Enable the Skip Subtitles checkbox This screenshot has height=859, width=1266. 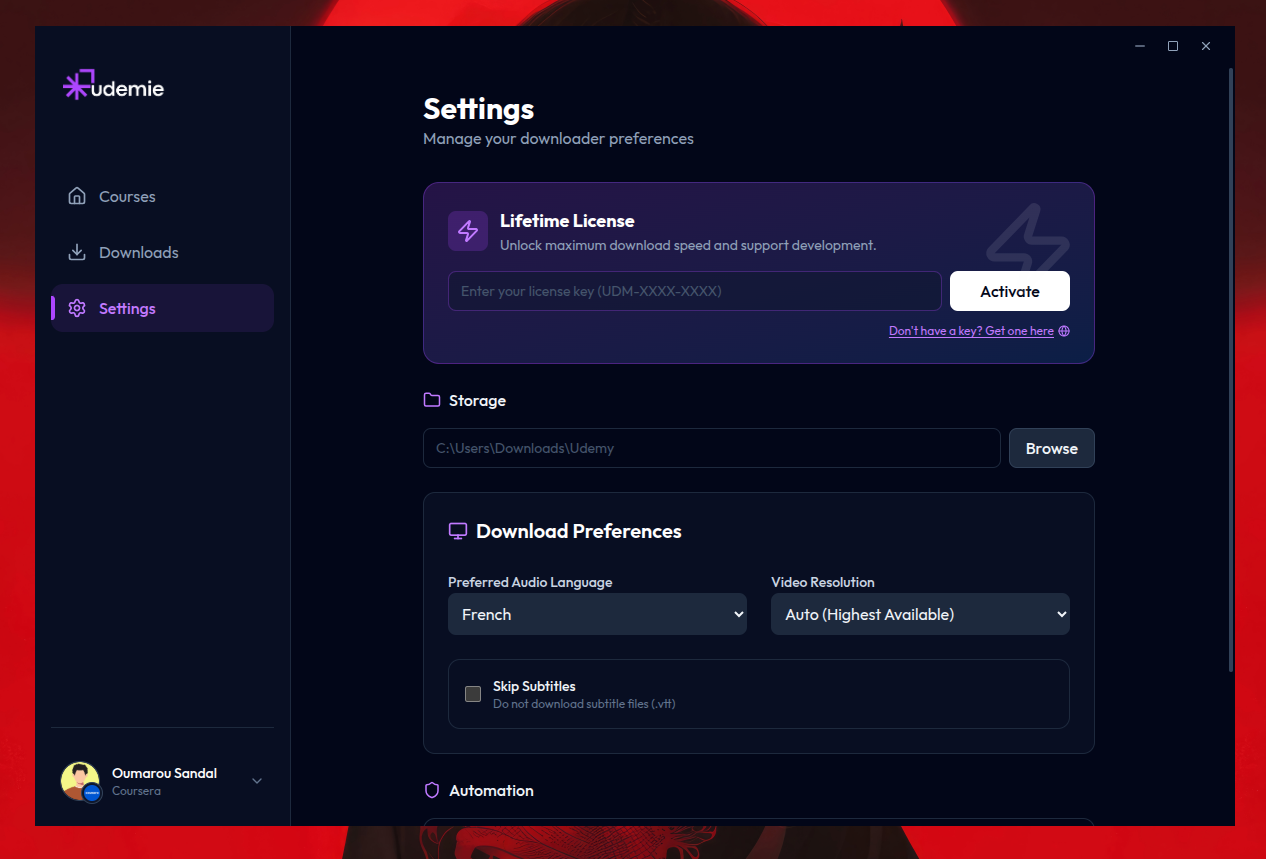tap(472, 693)
